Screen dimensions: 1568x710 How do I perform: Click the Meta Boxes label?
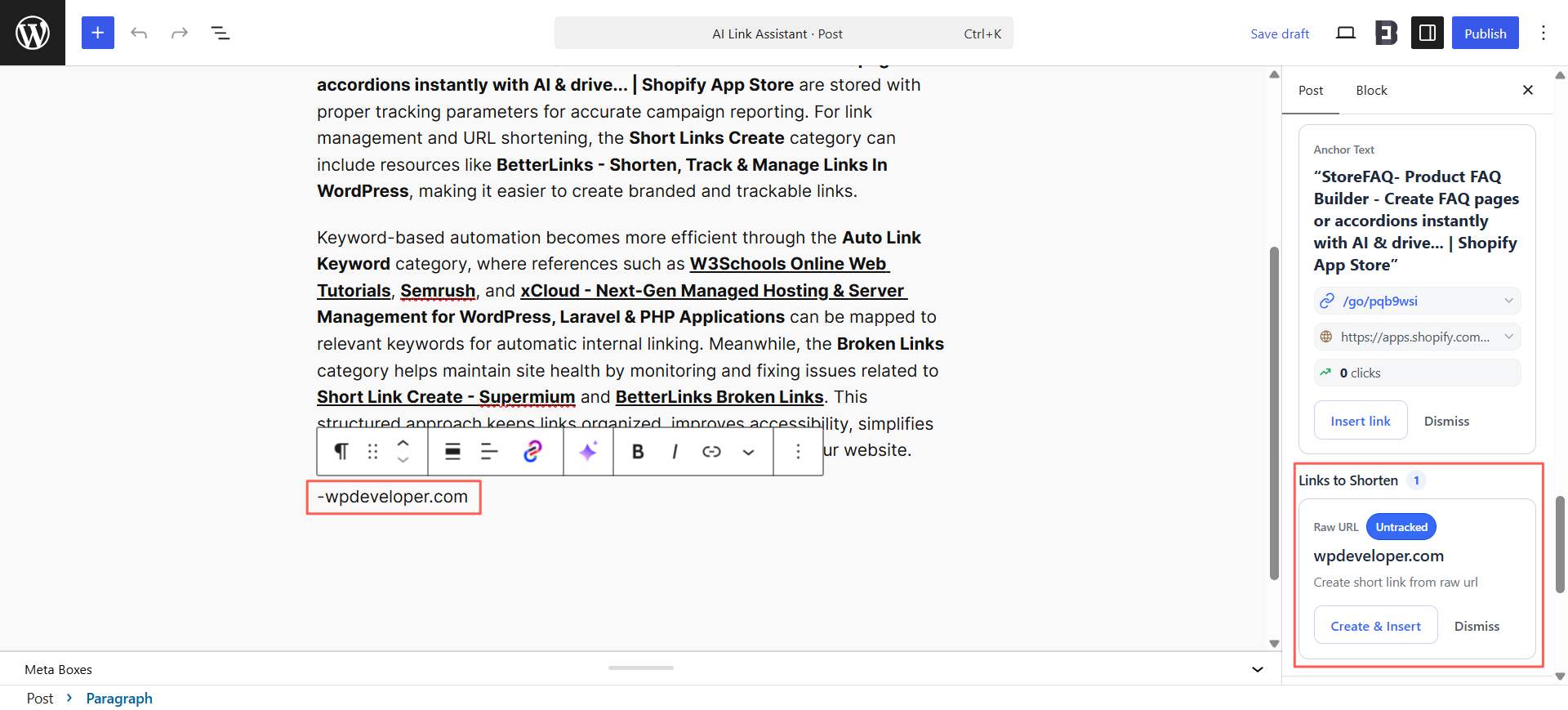pos(58,669)
